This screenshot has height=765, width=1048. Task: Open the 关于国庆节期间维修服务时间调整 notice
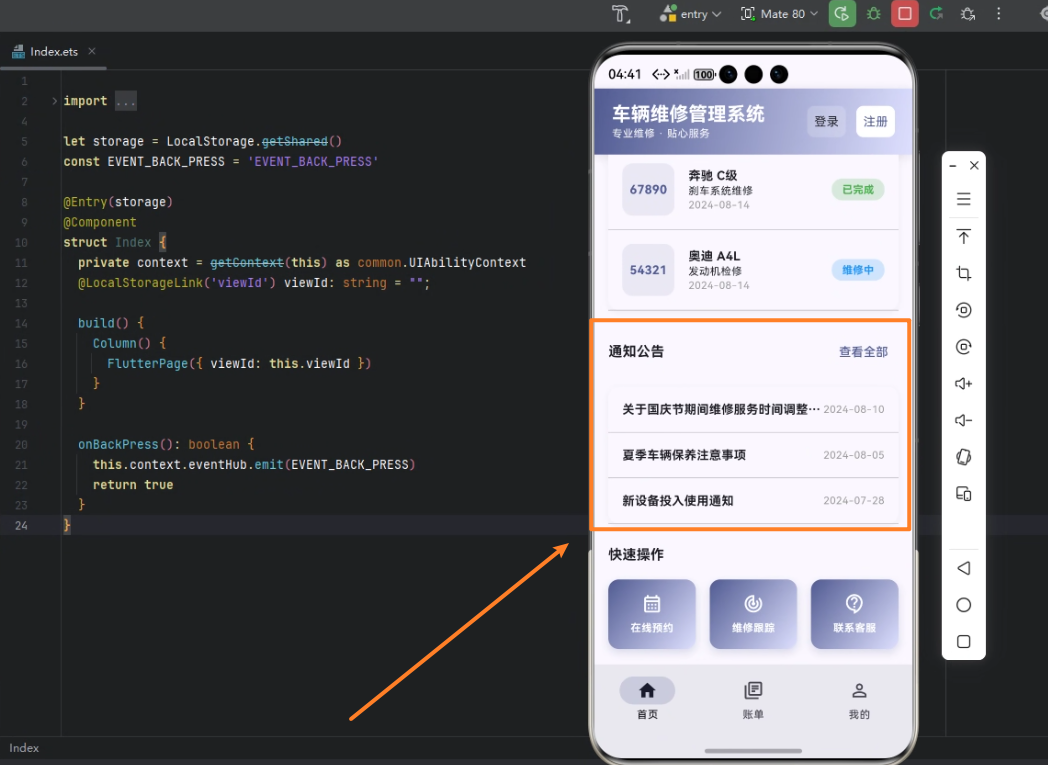[753, 410]
